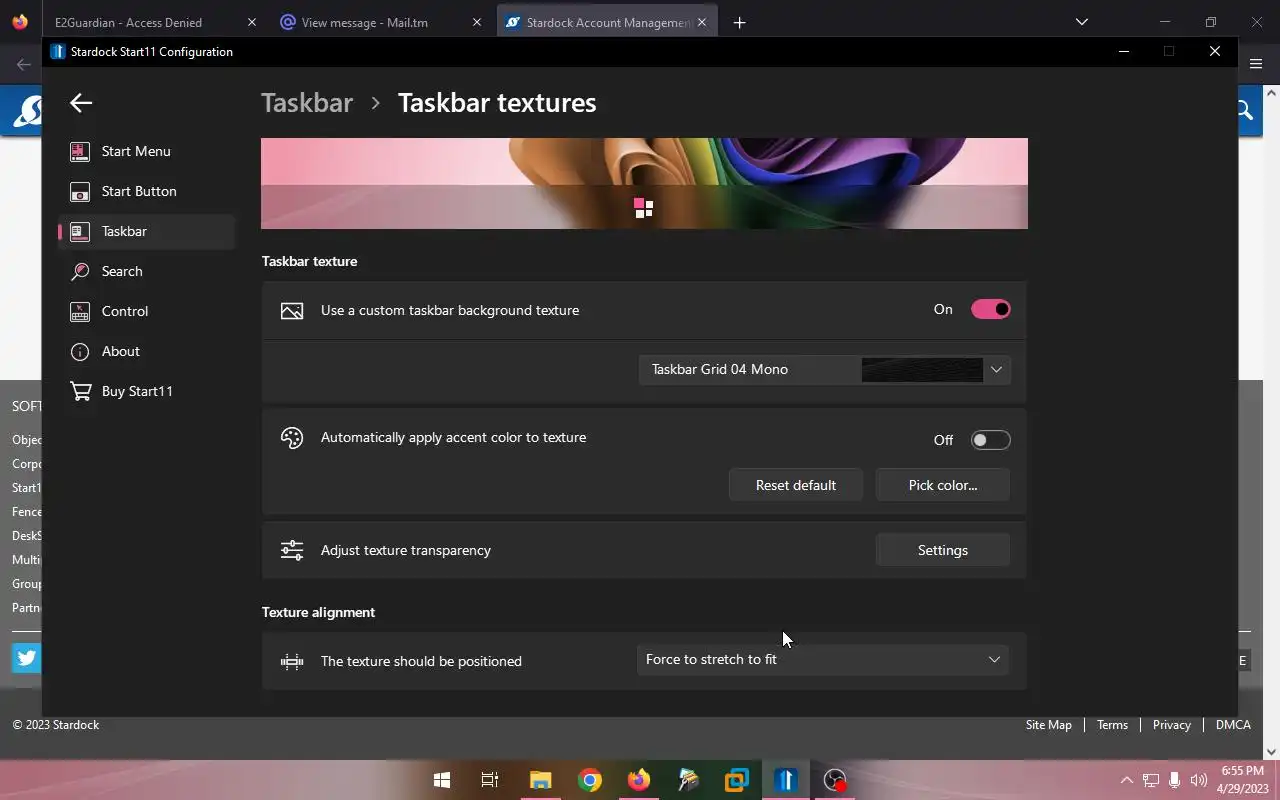Open the browser tab list chevron
The height and width of the screenshot is (800, 1280).
[1081, 22]
